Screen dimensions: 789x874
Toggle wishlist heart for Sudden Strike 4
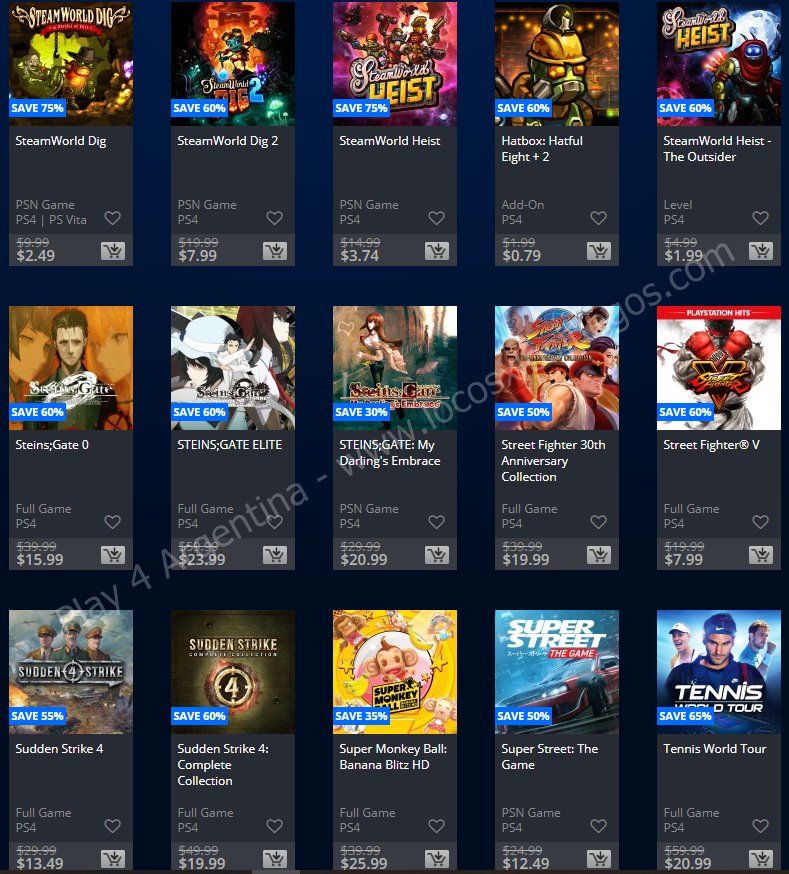[x=113, y=826]
